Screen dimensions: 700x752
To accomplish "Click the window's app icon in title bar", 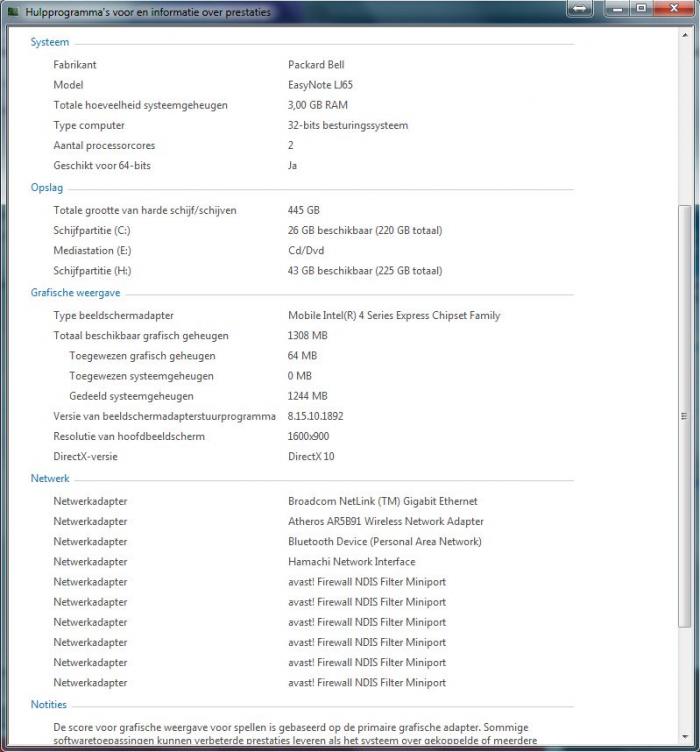I will tap(13, 12).
